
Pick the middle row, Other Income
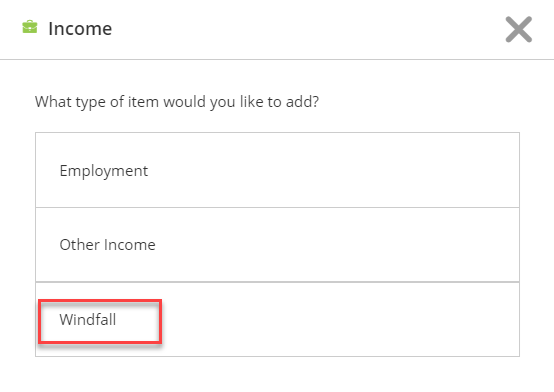coord(277,245)
